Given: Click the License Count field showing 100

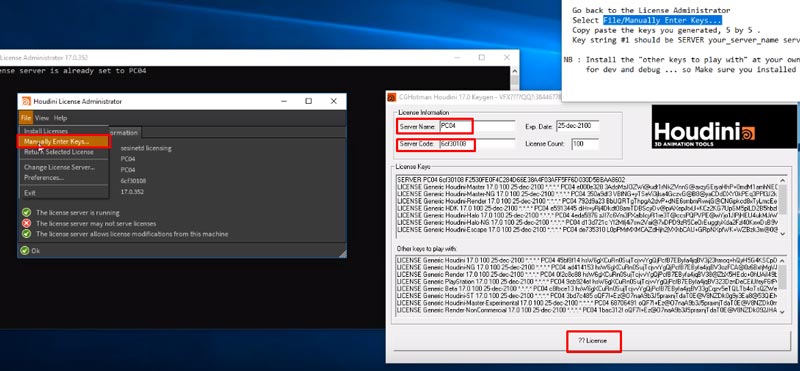Looking at the screenshot, I should (585, 144).
